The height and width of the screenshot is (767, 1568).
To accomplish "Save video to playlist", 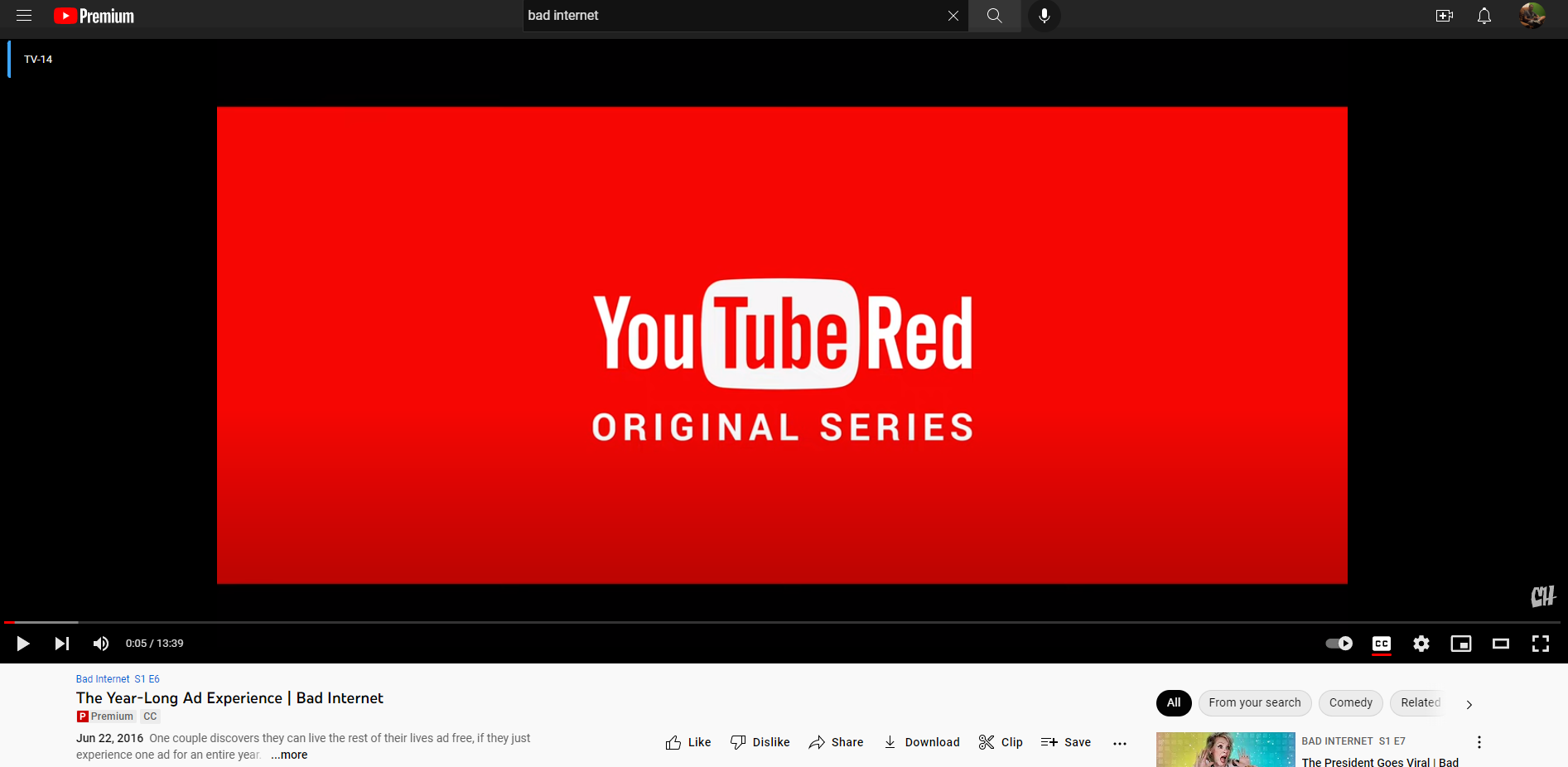I will (1066, 742).
